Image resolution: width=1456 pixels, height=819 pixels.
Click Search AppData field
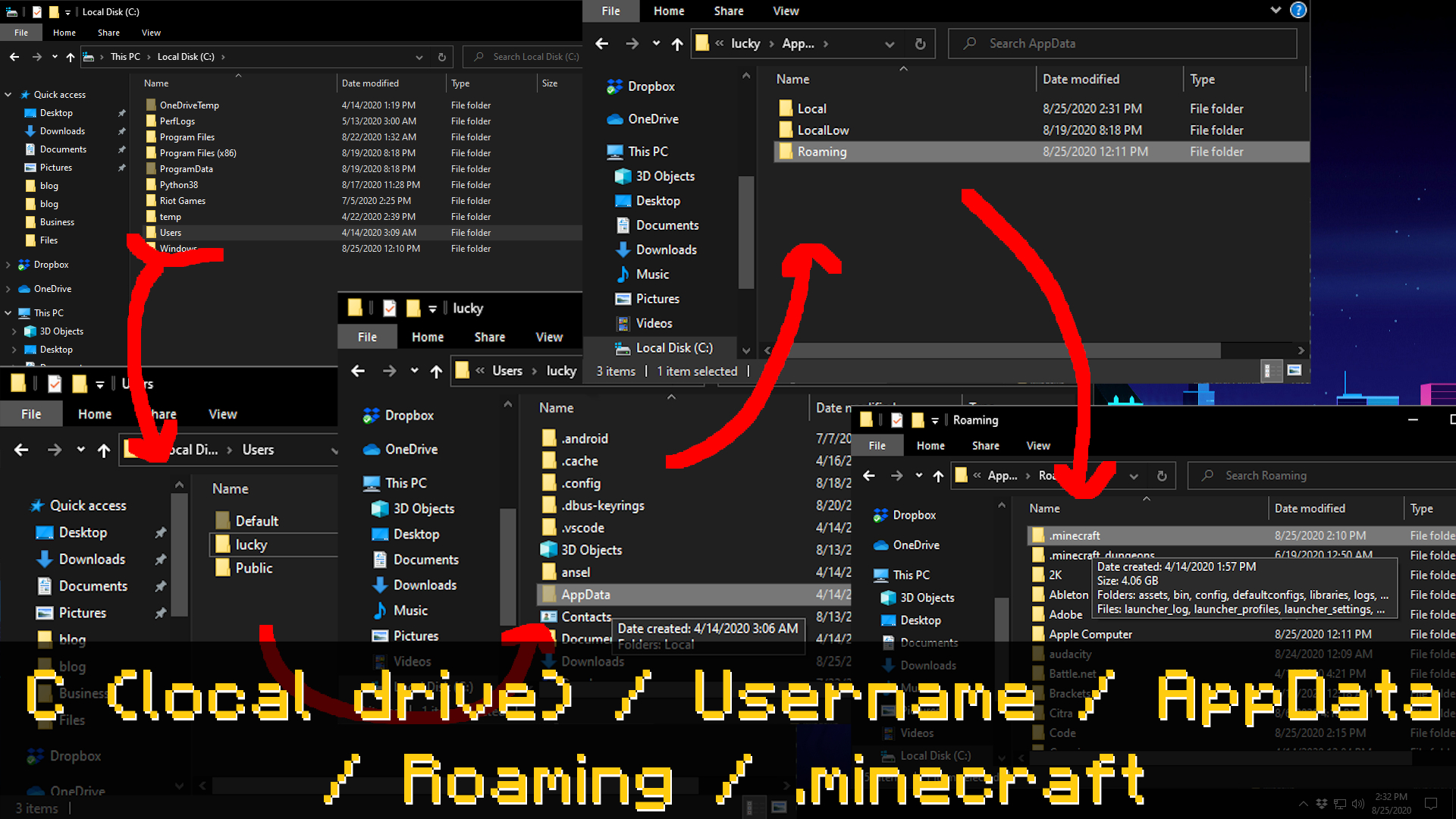coord(1122,44)
